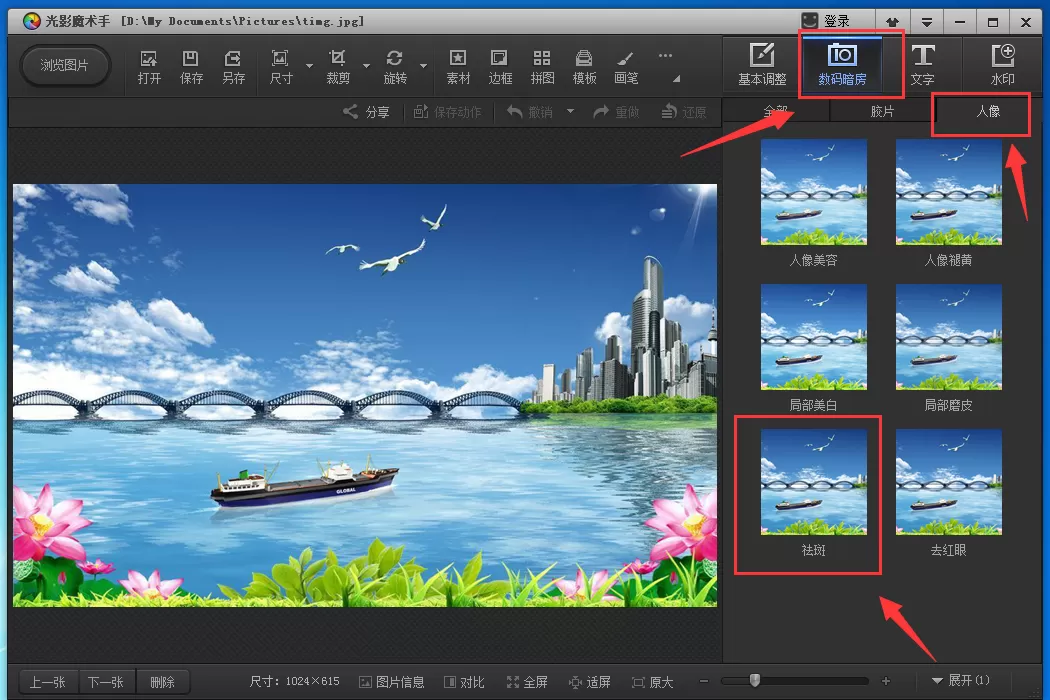
Task: Click the 旋转 rotate tool
Action: pyautogui.click(x=395, y=67)
